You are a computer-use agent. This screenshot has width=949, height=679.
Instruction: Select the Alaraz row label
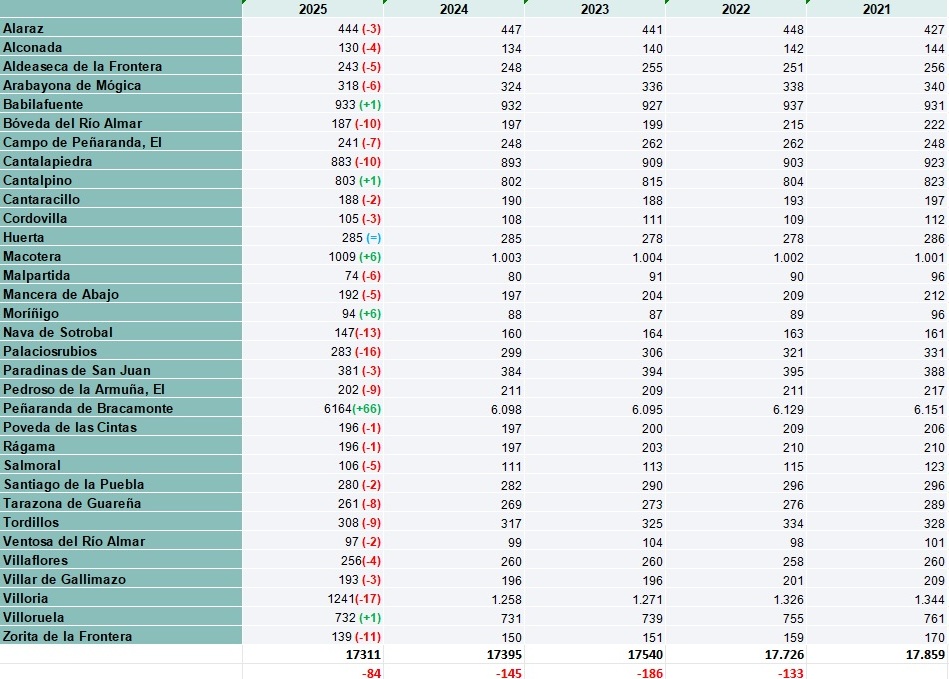120,29
